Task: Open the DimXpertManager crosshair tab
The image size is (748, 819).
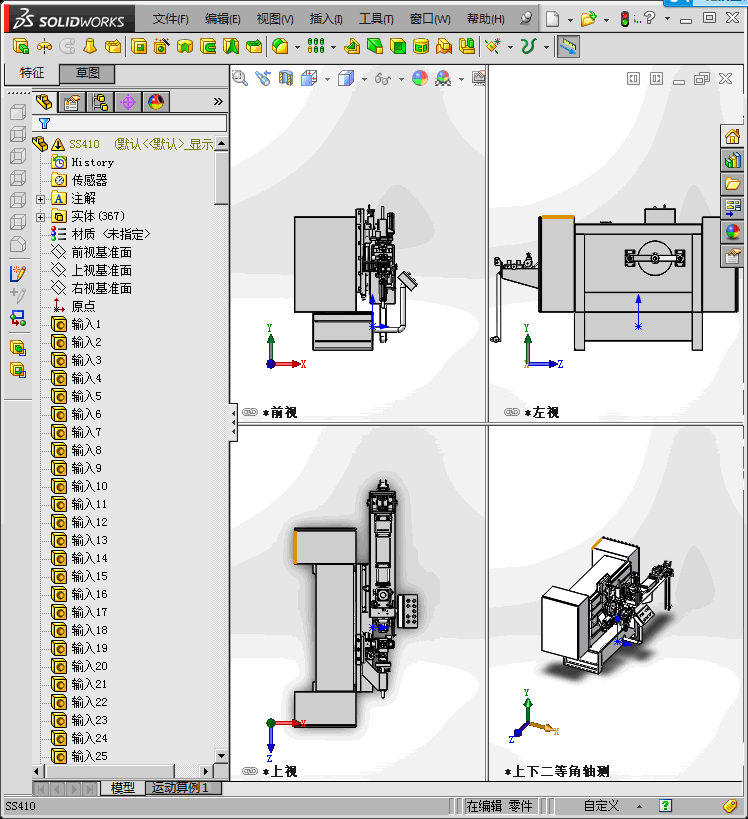Action: (x=128, y=102)
